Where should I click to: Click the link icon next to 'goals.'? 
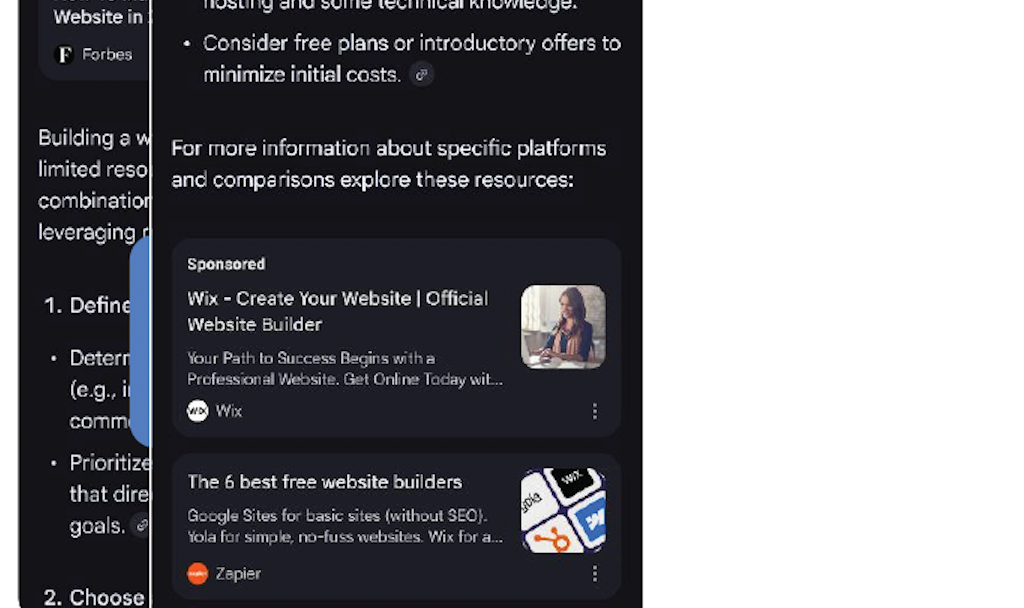141,525
